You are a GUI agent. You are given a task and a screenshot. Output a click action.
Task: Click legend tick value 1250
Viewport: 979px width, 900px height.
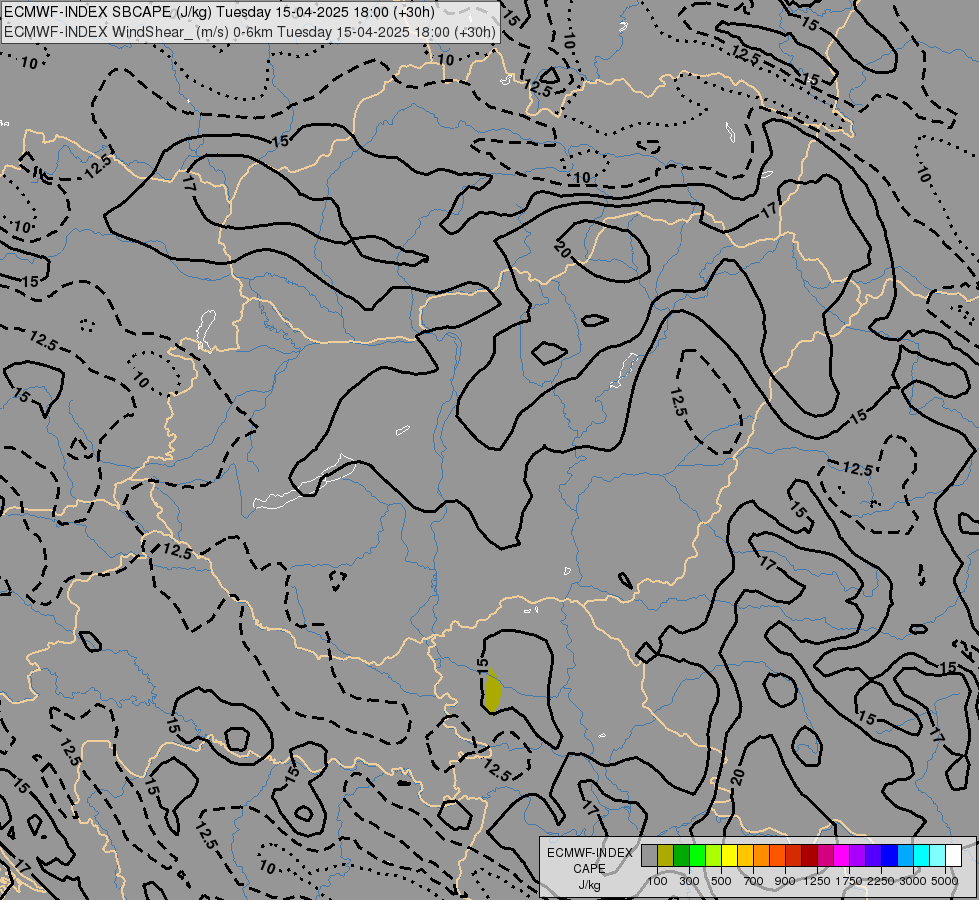tap(817, 881)
